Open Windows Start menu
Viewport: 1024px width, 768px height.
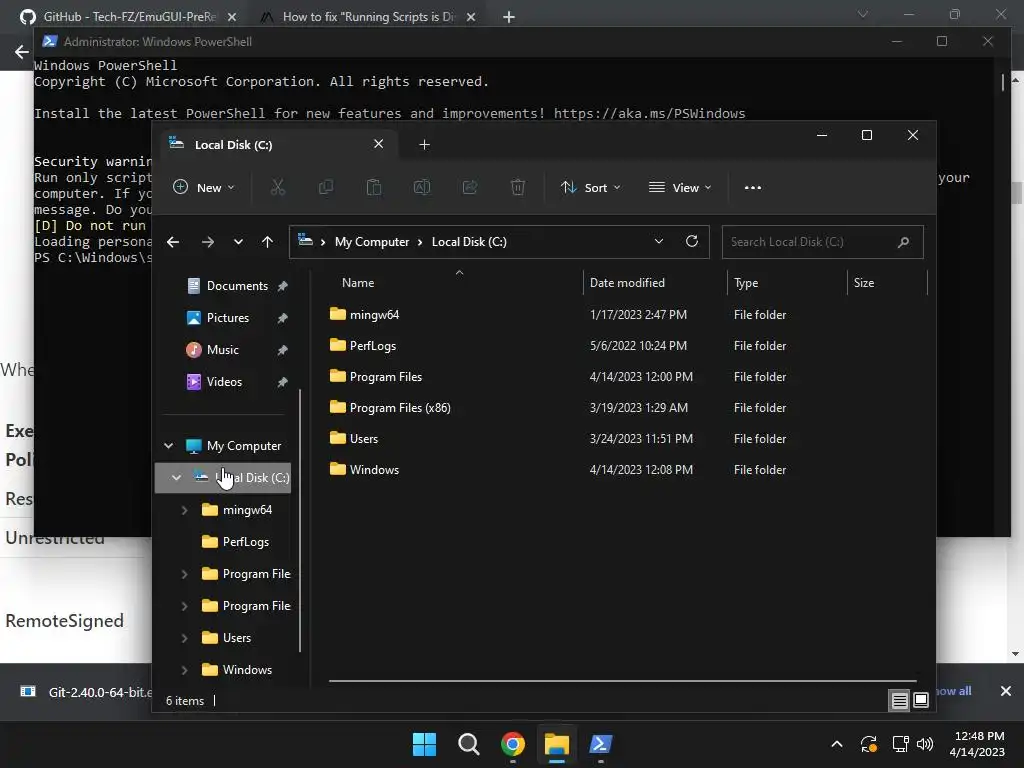[424, 744]
